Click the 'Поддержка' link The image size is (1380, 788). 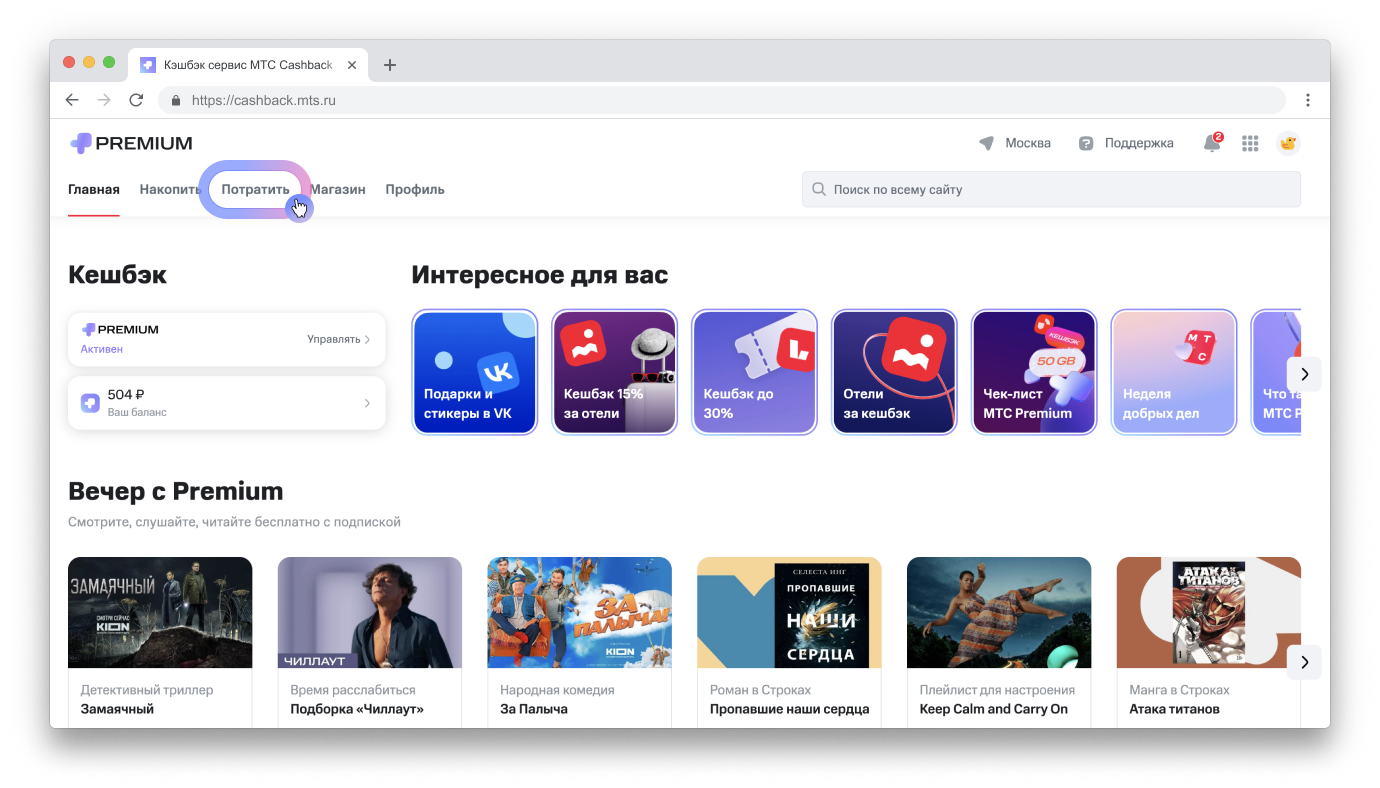point(1139,143)
